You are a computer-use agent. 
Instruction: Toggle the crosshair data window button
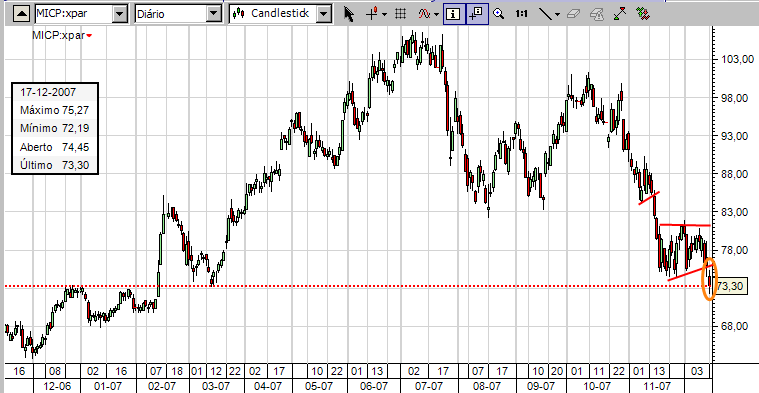476,14
